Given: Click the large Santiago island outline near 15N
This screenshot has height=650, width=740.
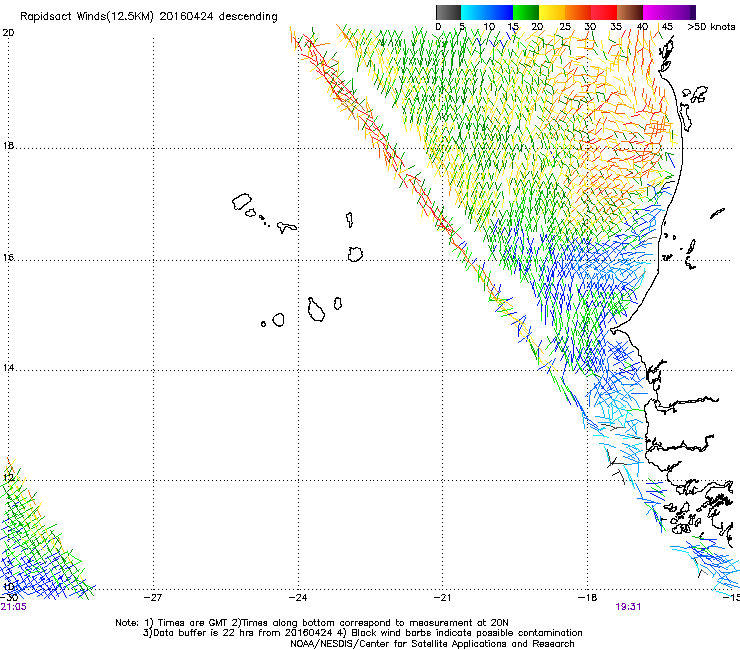Looking at the screenshot, I should [316, 310].
